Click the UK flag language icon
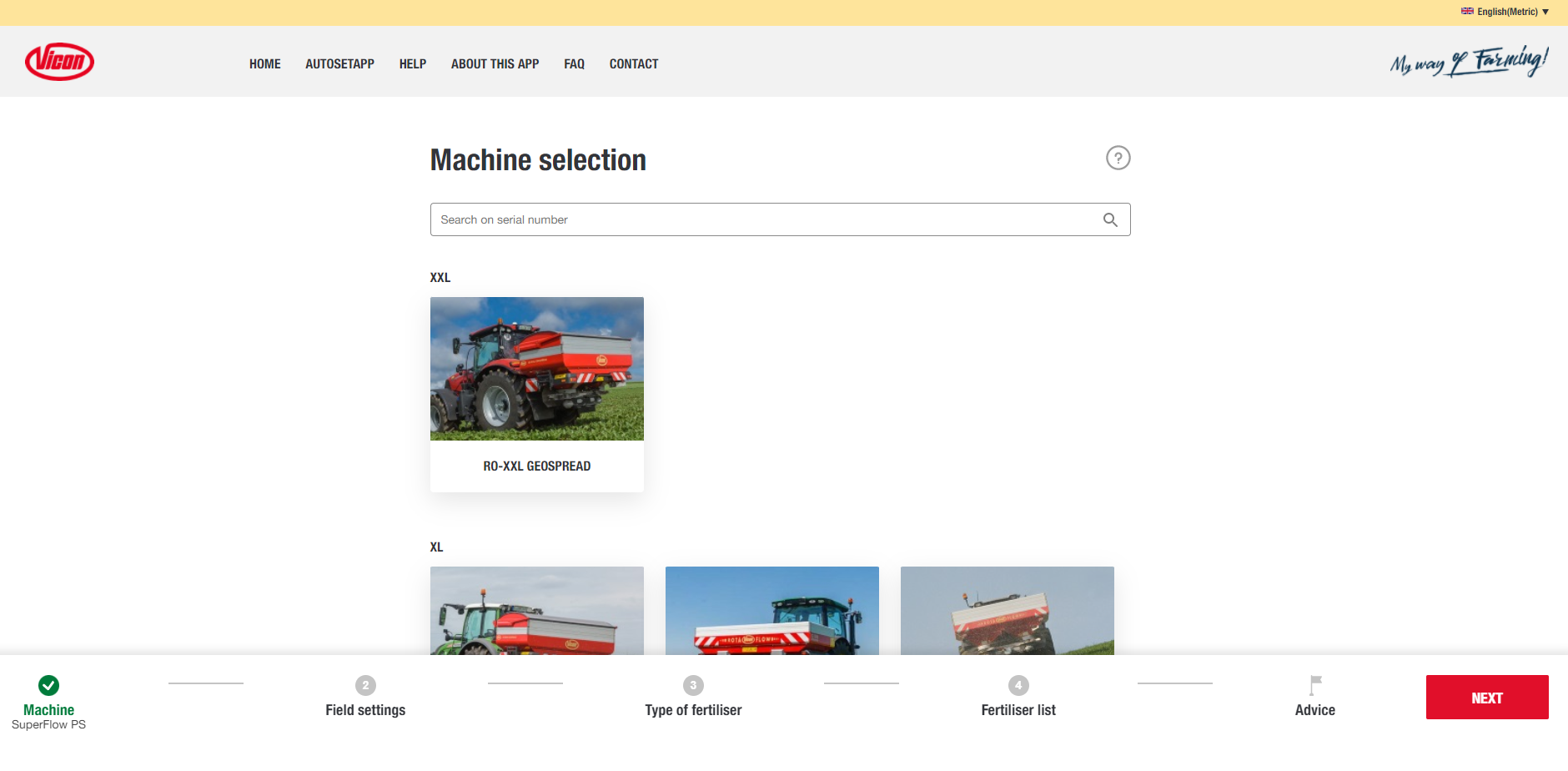Image resolution: width=1568 pixels, height=771 pixels. (1467, 12)
